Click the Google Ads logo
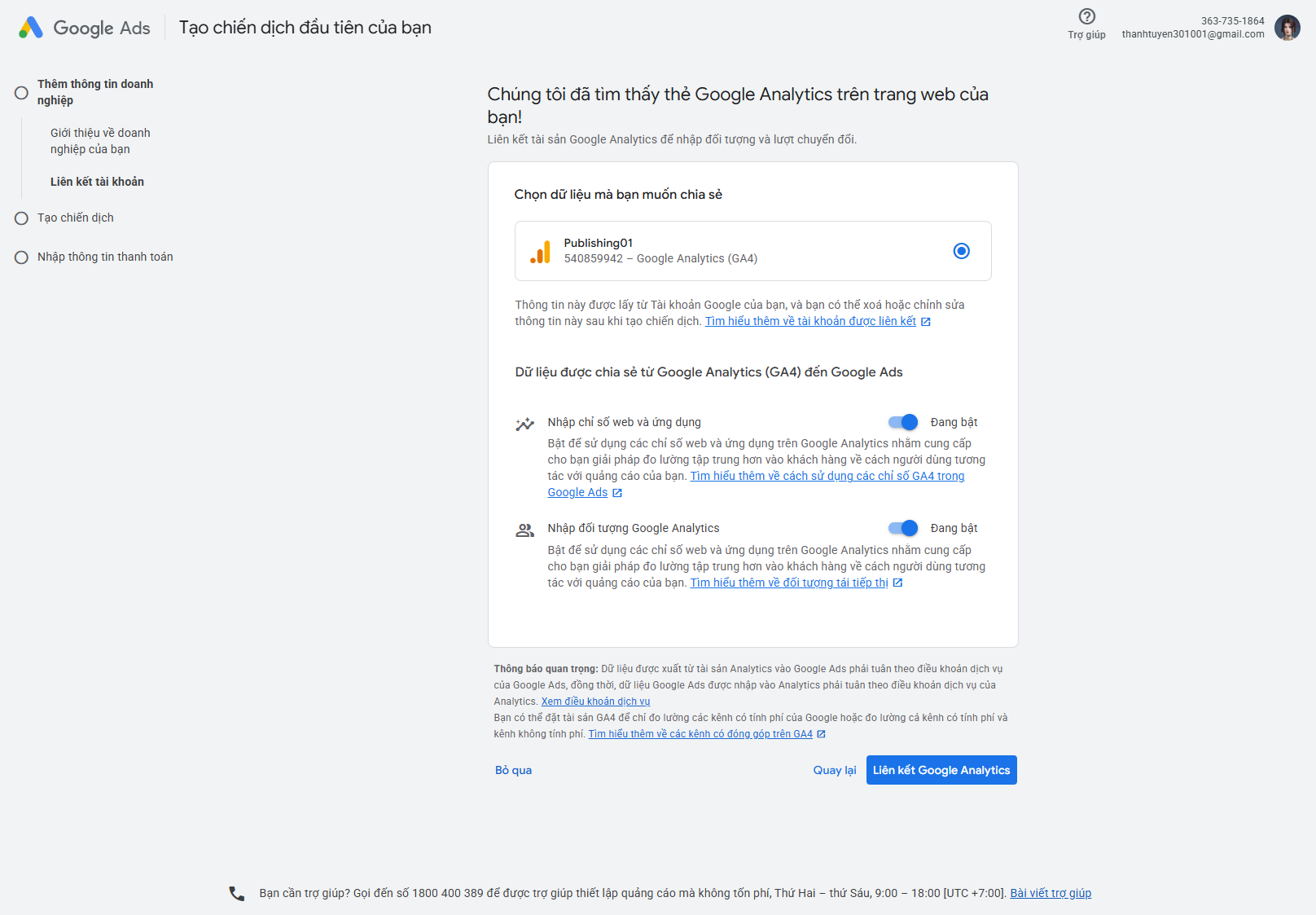This screenshot has width=1316, height=915. [x=84, y=28]
